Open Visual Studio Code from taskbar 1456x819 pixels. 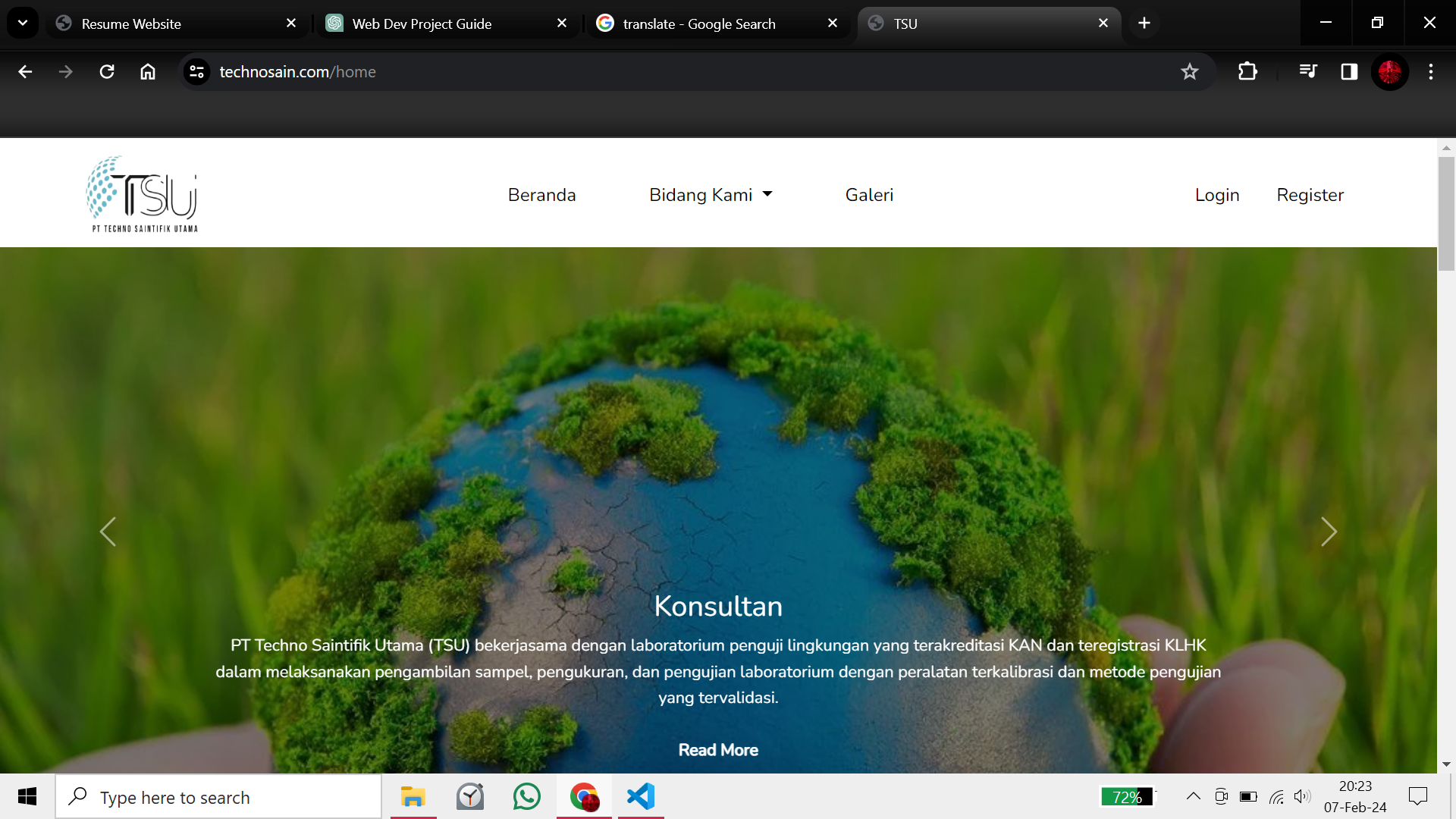pyautogui.click(x=641, y=796)
